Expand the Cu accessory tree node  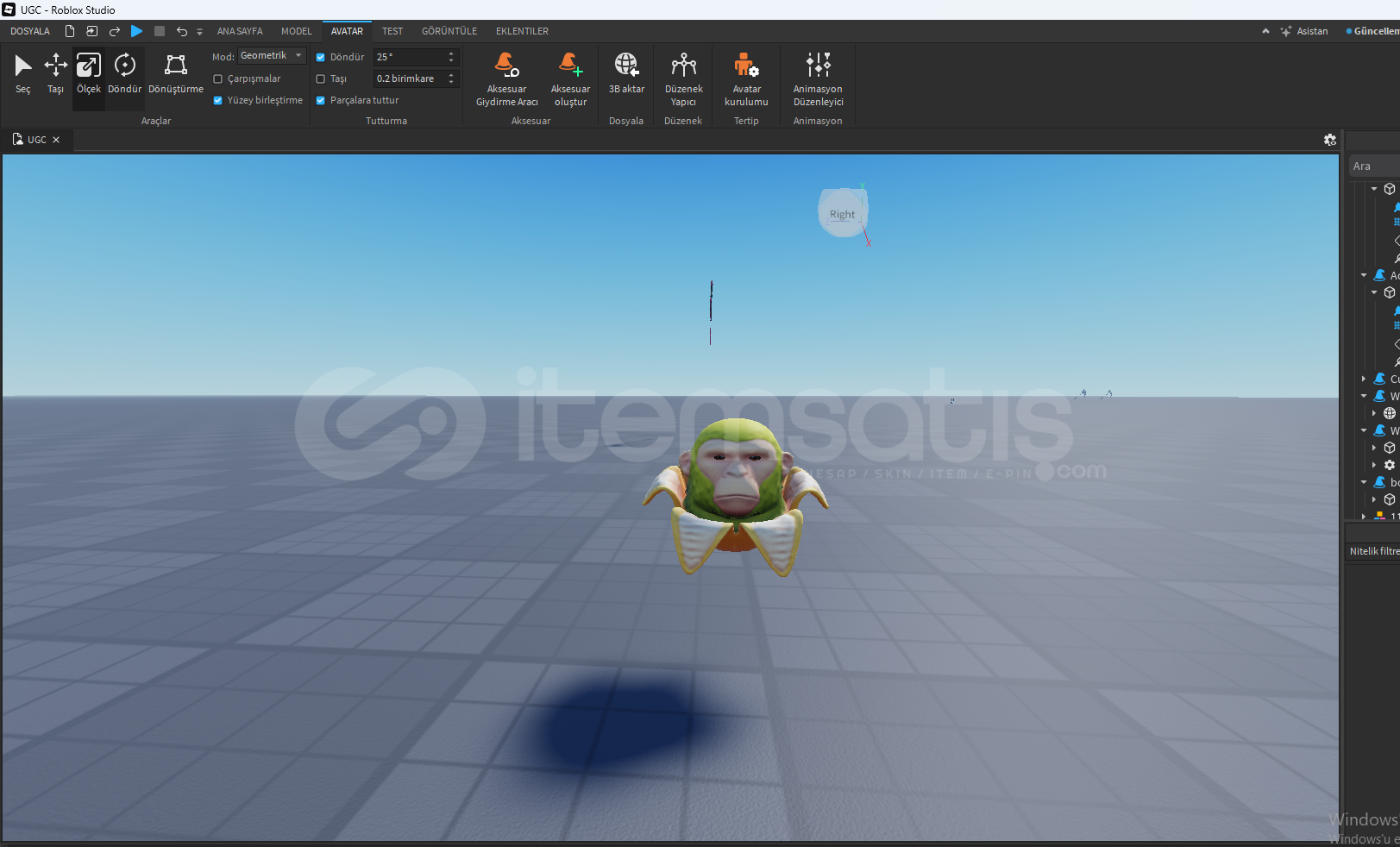pyautogui.click(x=1364, y=379)
